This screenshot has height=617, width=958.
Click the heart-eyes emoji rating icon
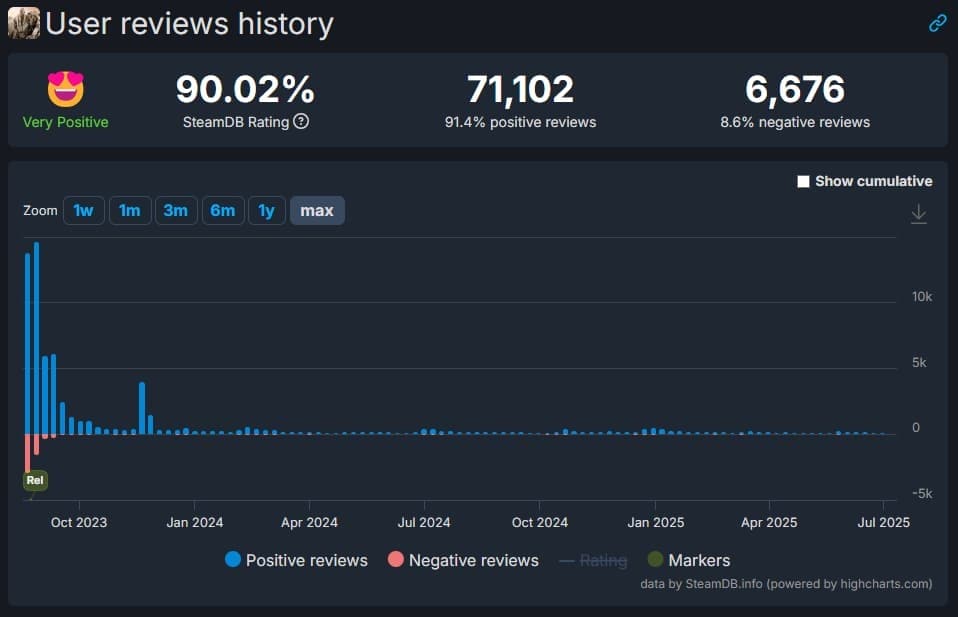[x=66, y=90]
